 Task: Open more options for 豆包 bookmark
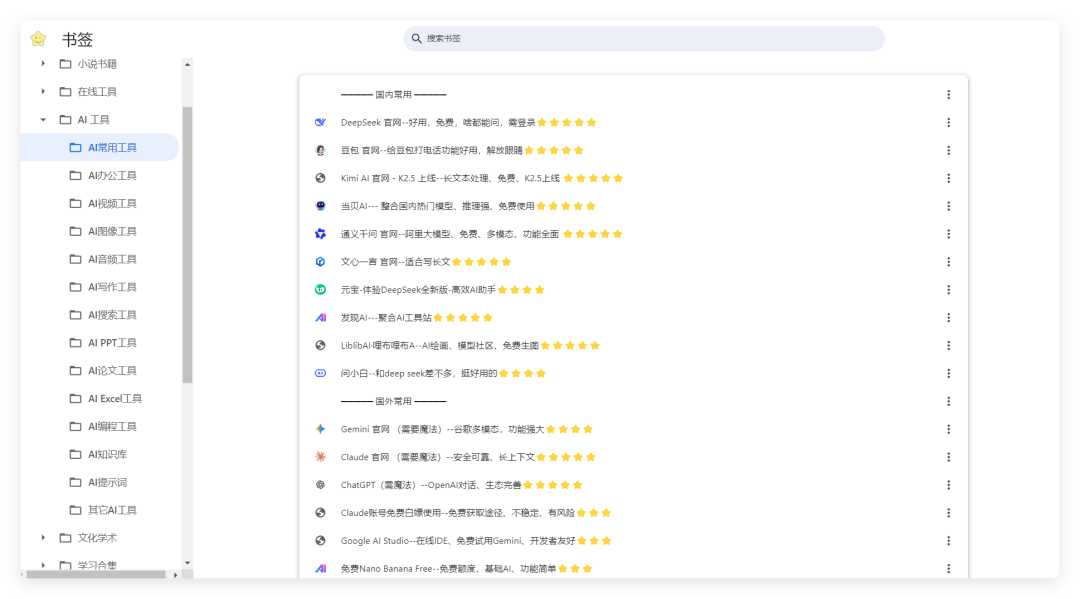[948, 150]
